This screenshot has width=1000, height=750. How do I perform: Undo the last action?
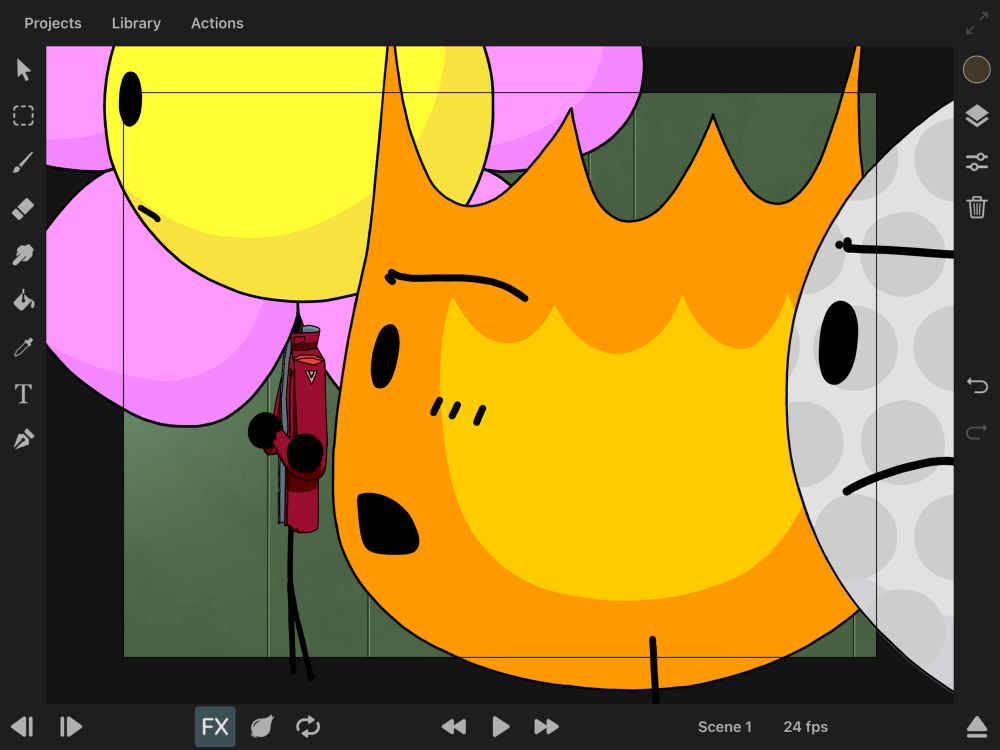[976, 385]
